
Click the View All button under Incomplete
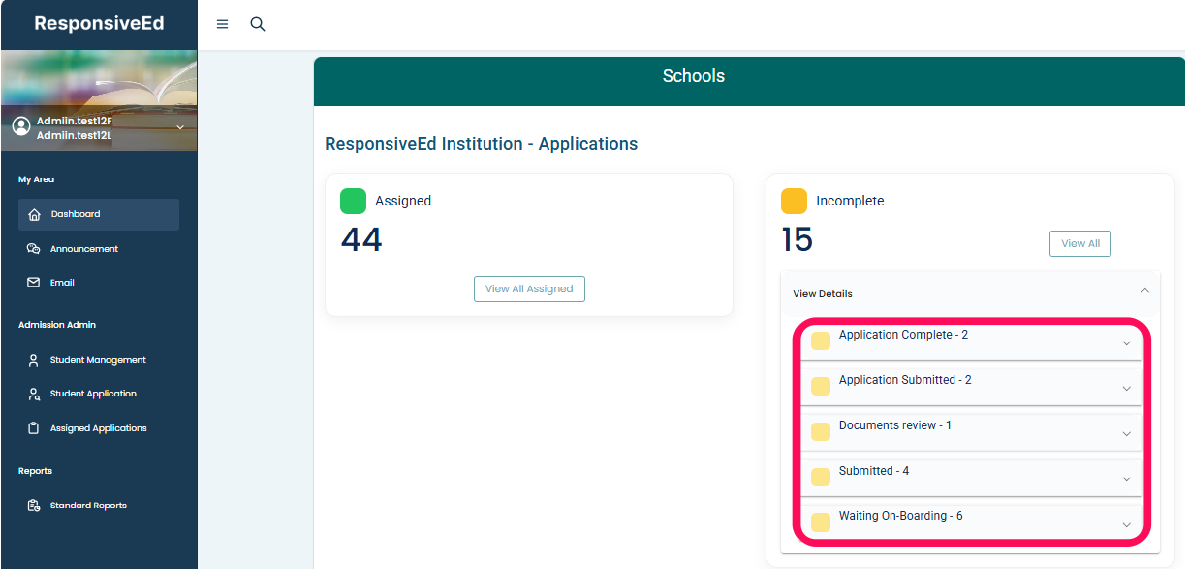(x=1079, y=244)
